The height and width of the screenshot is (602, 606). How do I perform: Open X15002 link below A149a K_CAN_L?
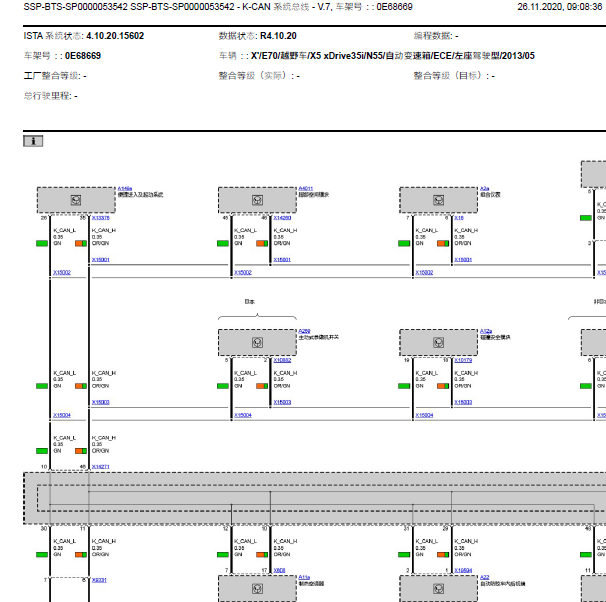[x=62, y=272]
